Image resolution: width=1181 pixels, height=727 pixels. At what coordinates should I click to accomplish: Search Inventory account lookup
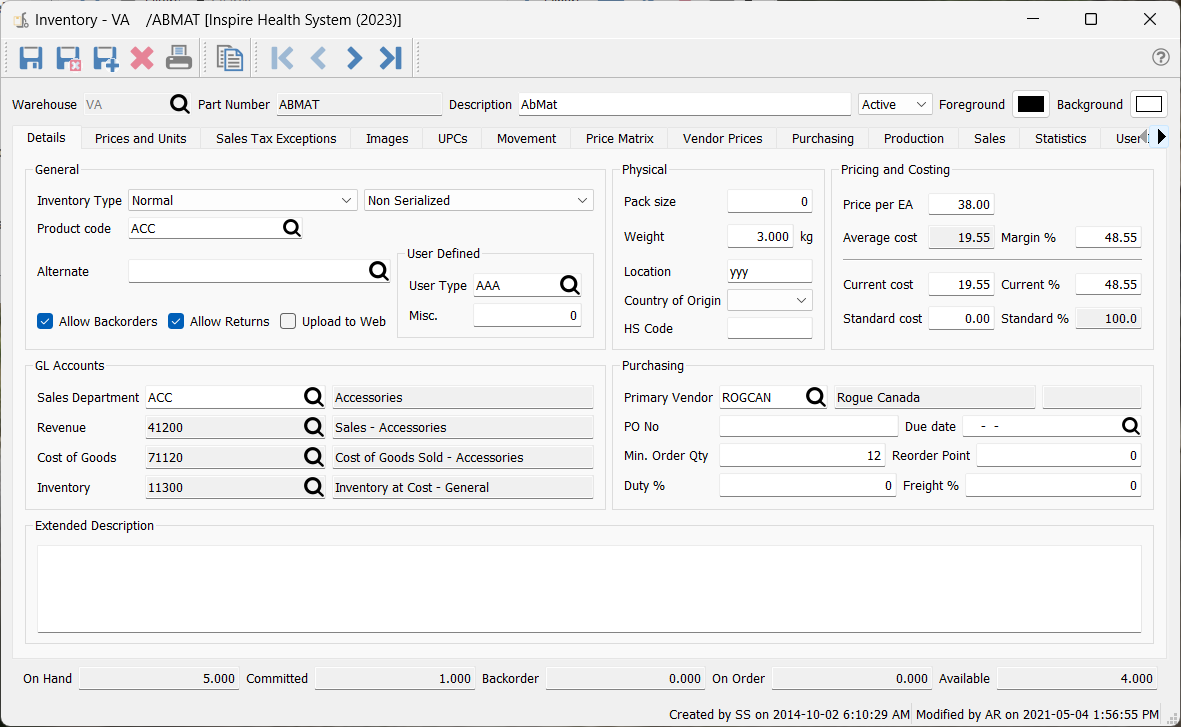(313, 487)
